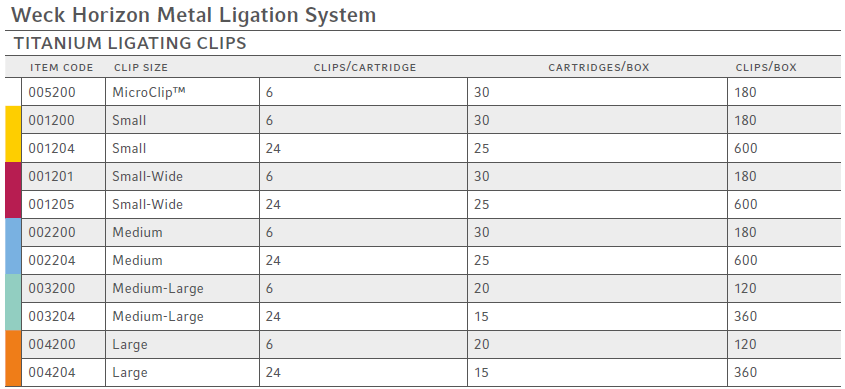Click the TITANIUM LIGATING CLIPS heading
The height and width of the screenshot is (389, 845).
click(x=130, y=43)
